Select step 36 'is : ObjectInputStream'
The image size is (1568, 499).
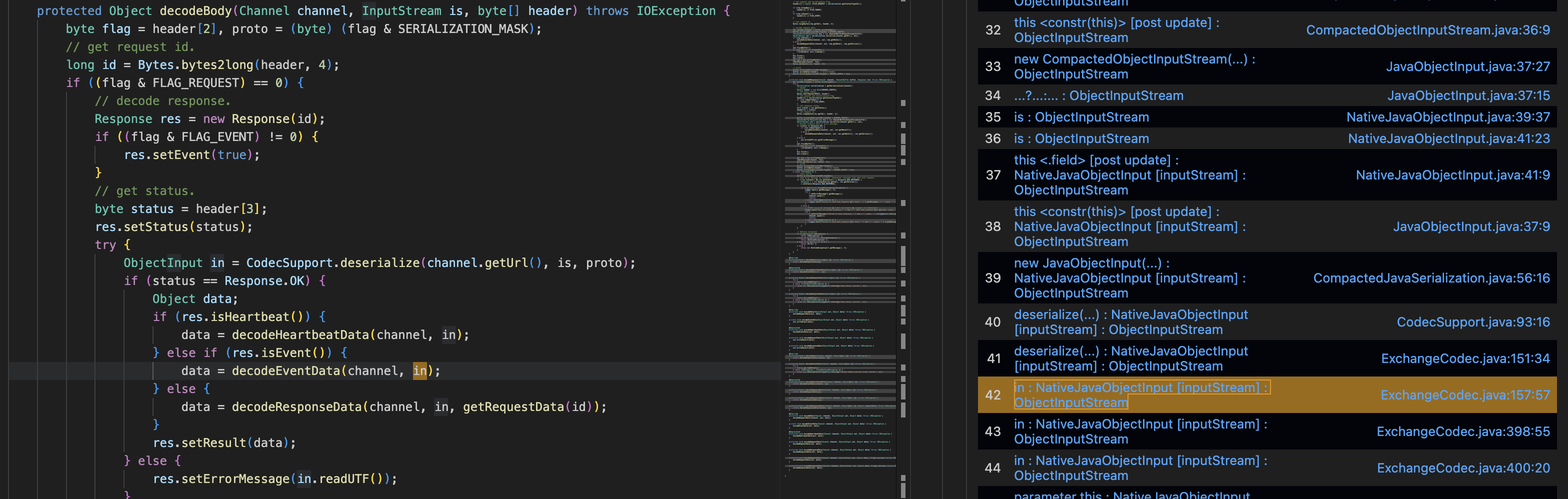(1081, 138)
